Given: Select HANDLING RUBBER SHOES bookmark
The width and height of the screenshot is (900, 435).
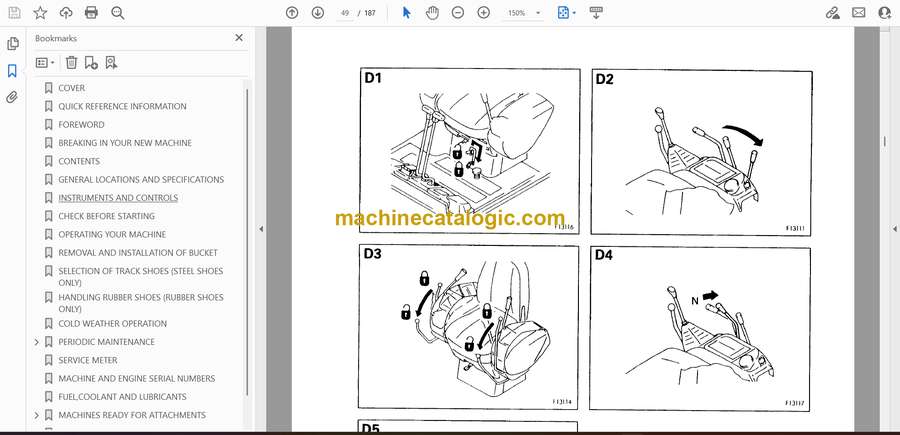Looking at the screenshot, I should (141, 303).
